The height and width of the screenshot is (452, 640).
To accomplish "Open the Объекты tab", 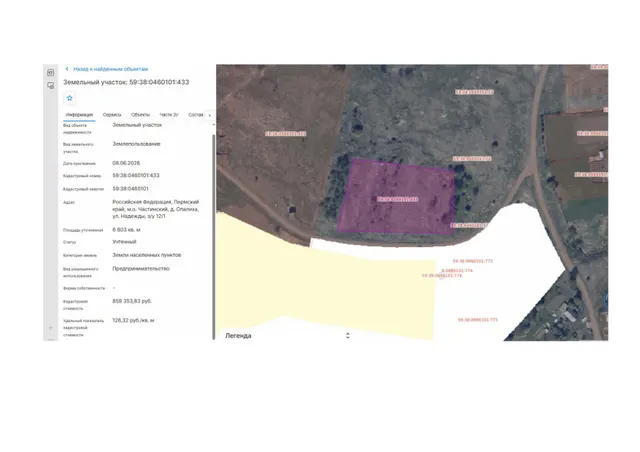I will (x=140, y=115).
